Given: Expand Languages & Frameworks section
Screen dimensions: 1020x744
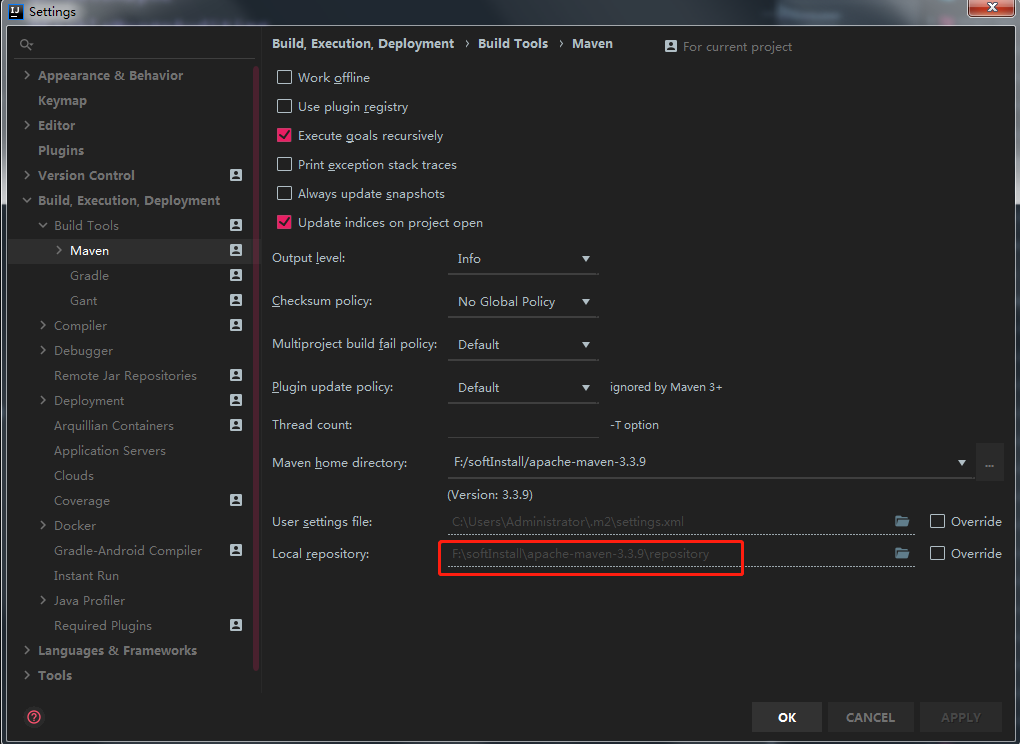Looking at the screenshot, I should (x=27, y=650).
